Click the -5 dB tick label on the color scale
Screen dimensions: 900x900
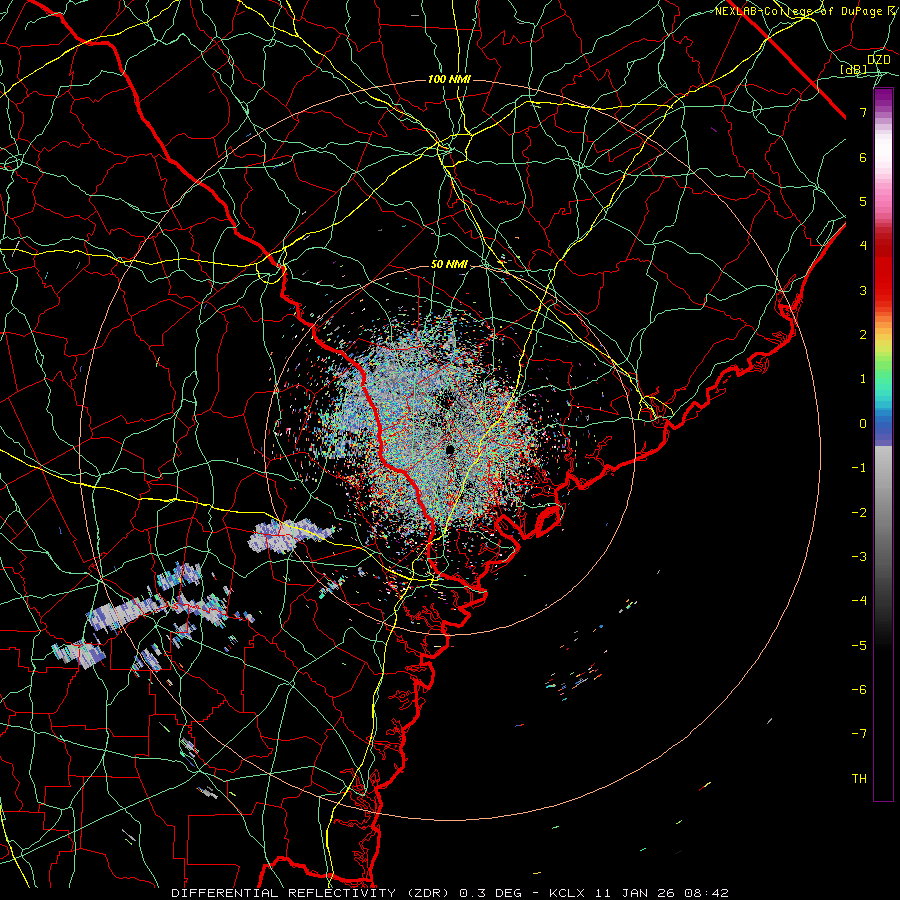point(859,646)
